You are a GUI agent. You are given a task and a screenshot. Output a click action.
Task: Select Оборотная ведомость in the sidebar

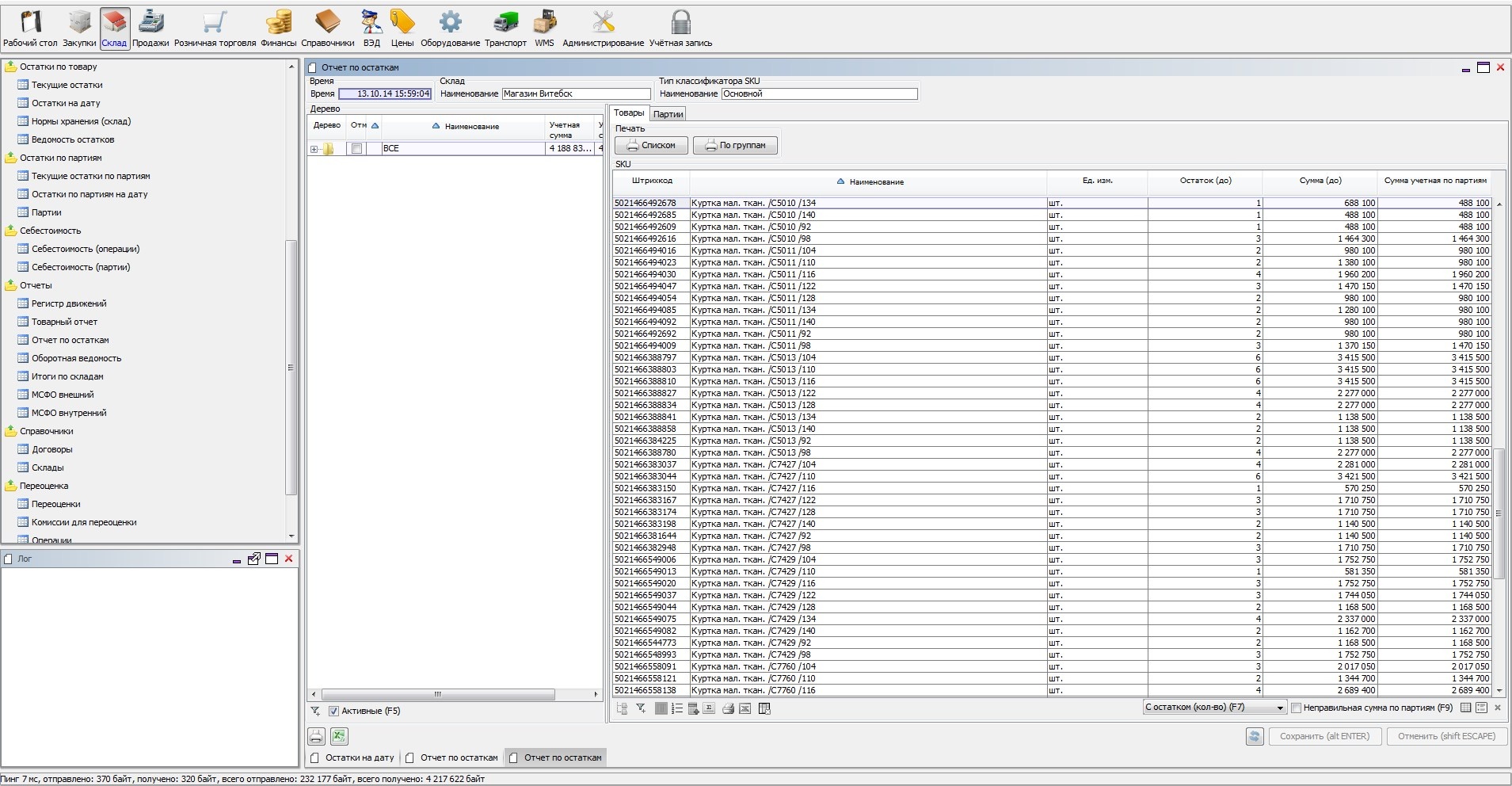click(x=76, y=358)
